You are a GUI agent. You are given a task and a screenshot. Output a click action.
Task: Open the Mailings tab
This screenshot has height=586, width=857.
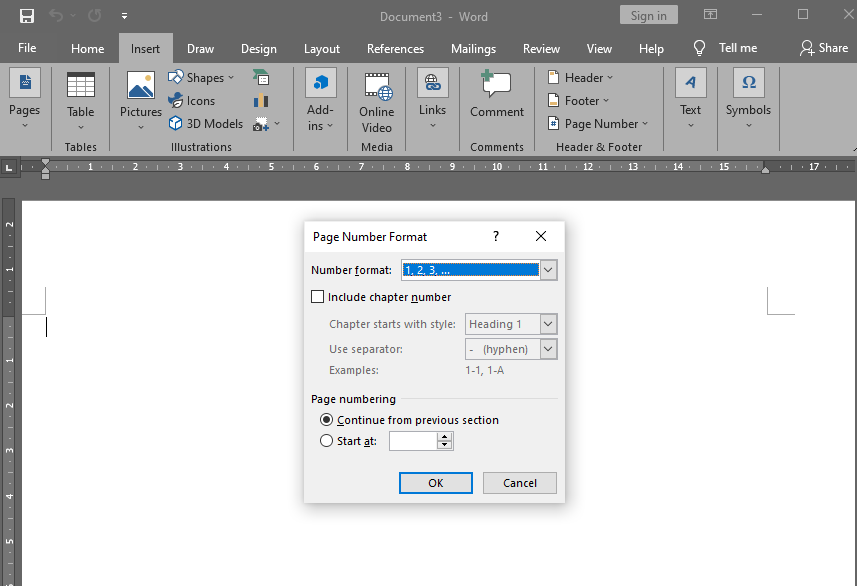[473, 48]
